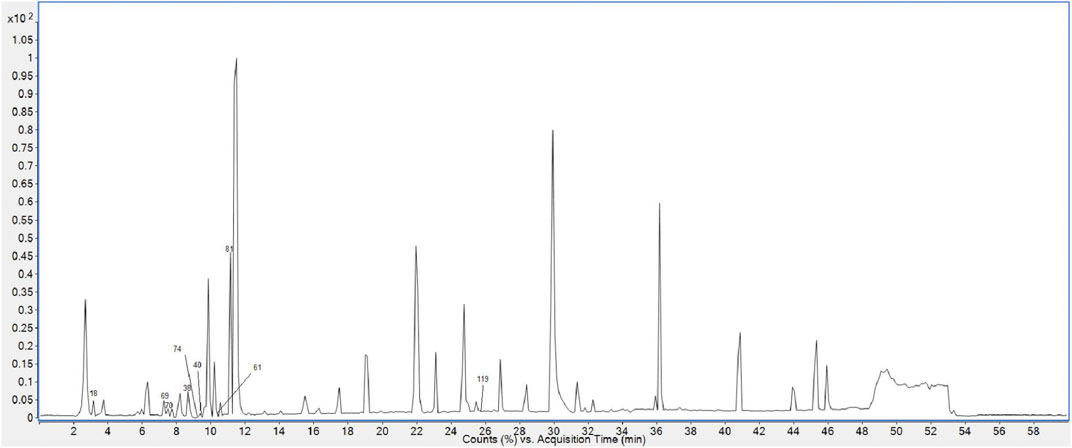Click the x-axis tick value 58
The height and width of the screenshot is (448, 1072).
[x=1034, y=431]
